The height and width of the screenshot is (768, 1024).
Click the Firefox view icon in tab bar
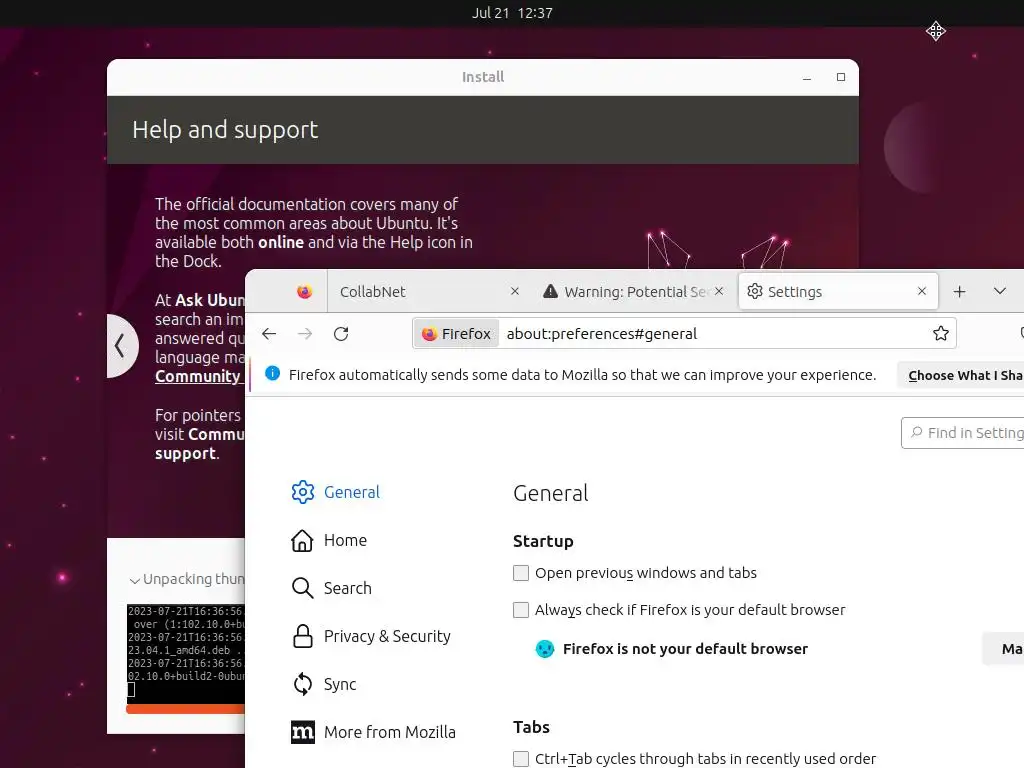(304, 291)
